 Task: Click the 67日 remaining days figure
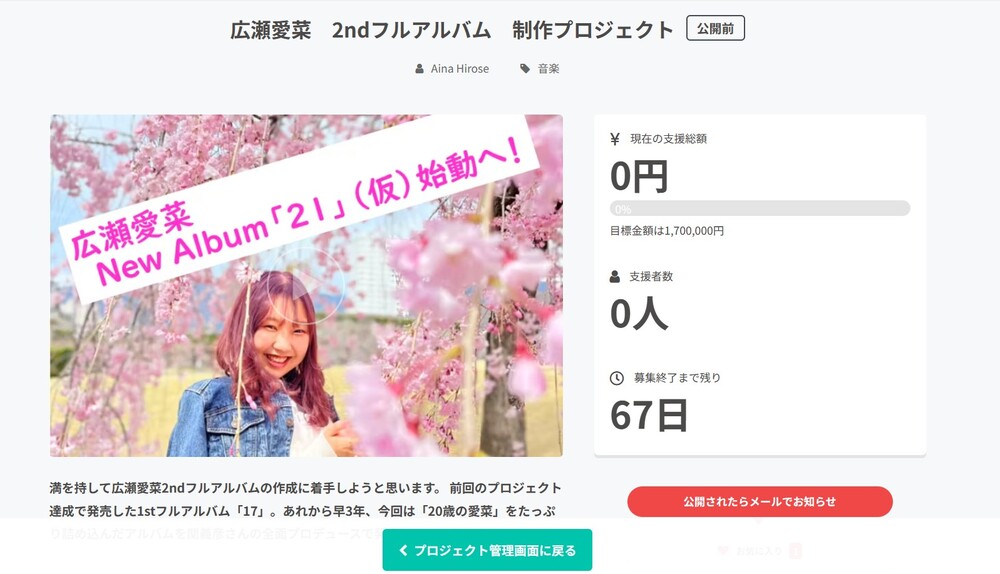click(x=649, y=415)
